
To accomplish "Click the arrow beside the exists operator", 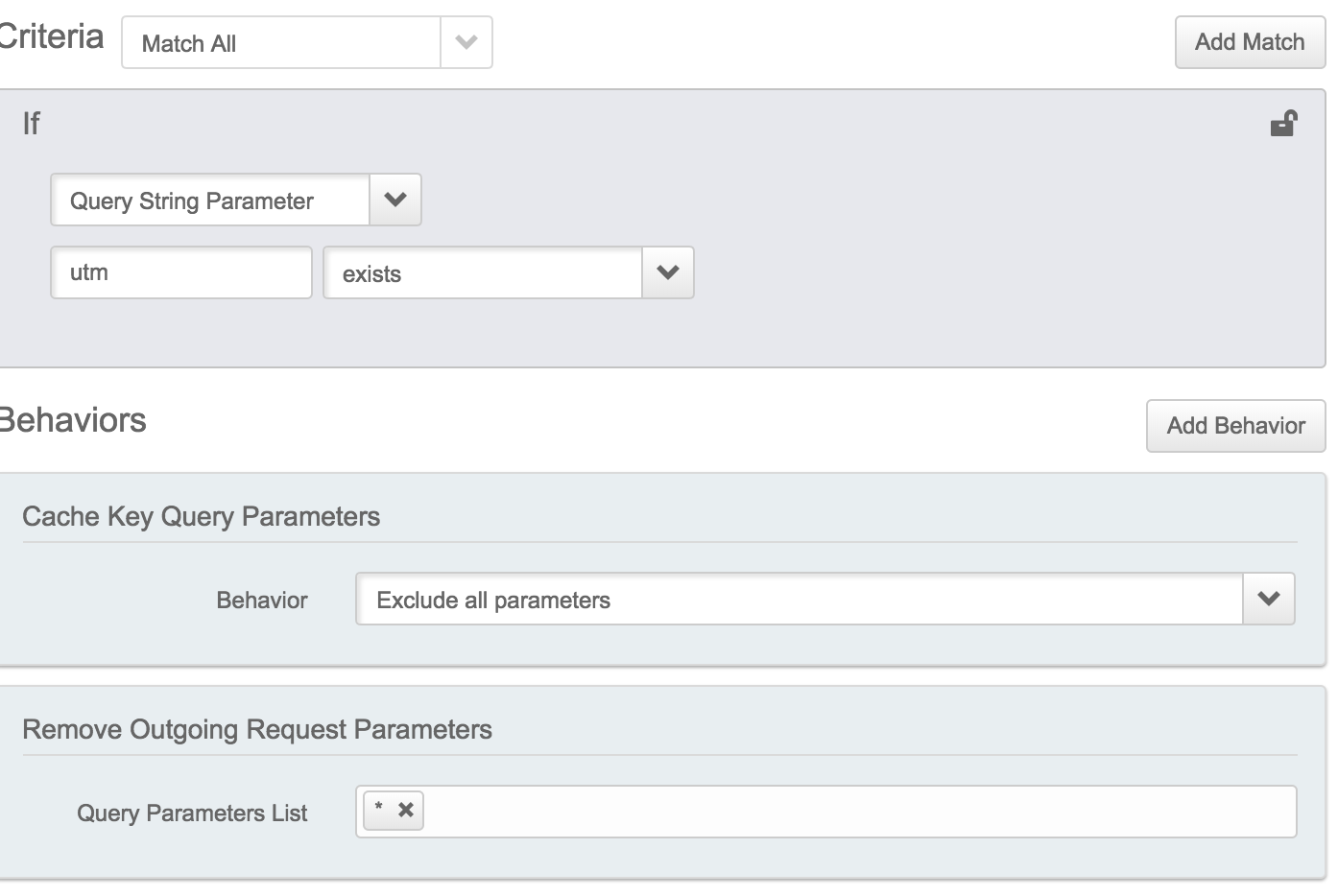I will 668,272.
